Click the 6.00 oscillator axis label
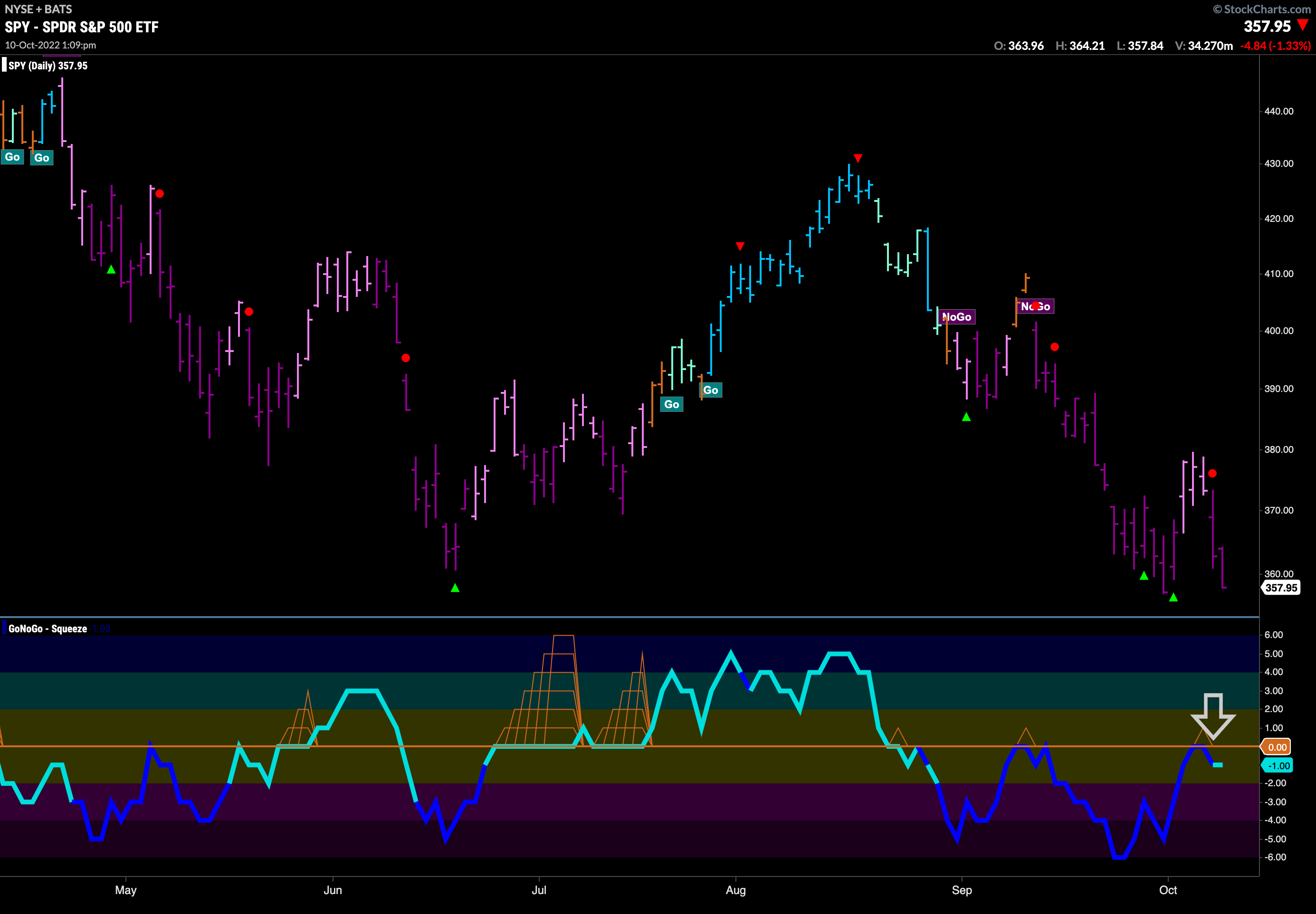The height and width of the screenshot is (914, 1316). pyautogui.click(x=1274, y=635)
